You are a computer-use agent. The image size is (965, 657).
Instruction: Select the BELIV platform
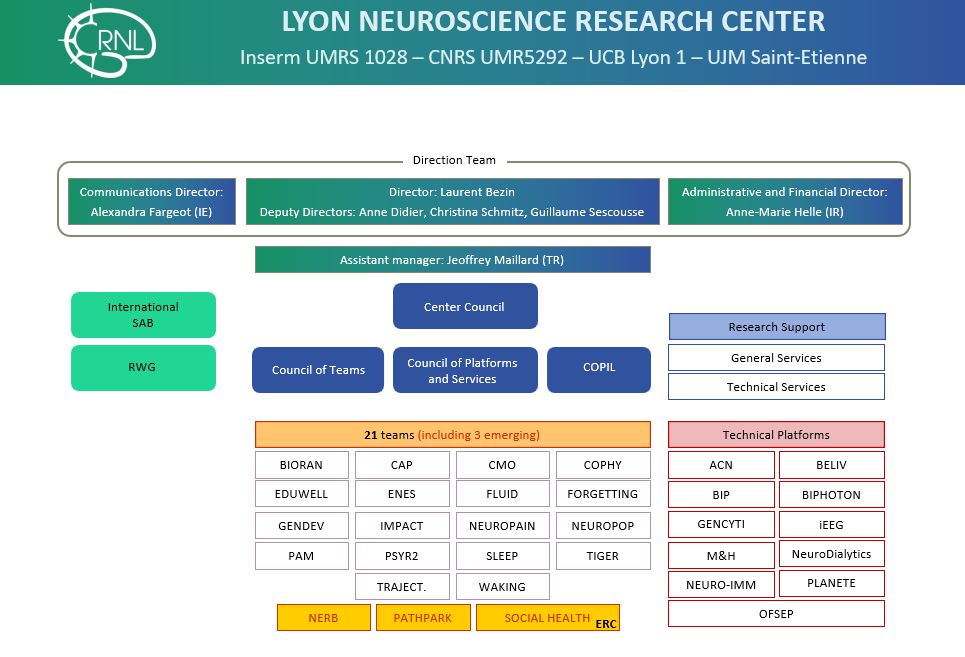(831, 465)
